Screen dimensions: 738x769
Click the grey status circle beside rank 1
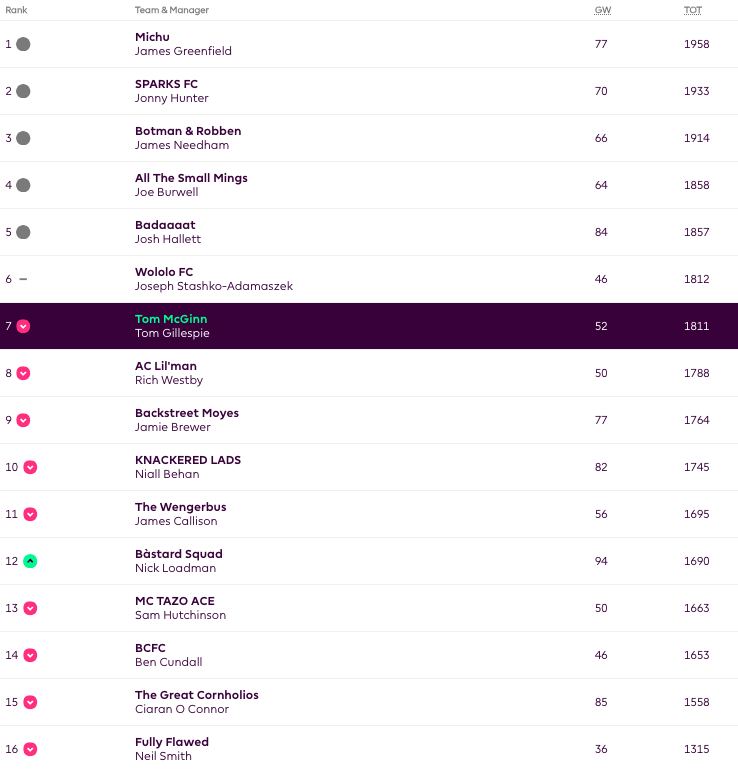(x=23, y=44)
